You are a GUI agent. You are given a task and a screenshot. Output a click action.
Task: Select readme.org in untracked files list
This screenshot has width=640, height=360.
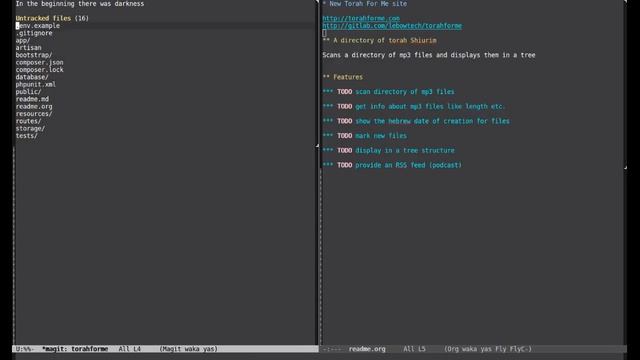click(x=34, y=107)
